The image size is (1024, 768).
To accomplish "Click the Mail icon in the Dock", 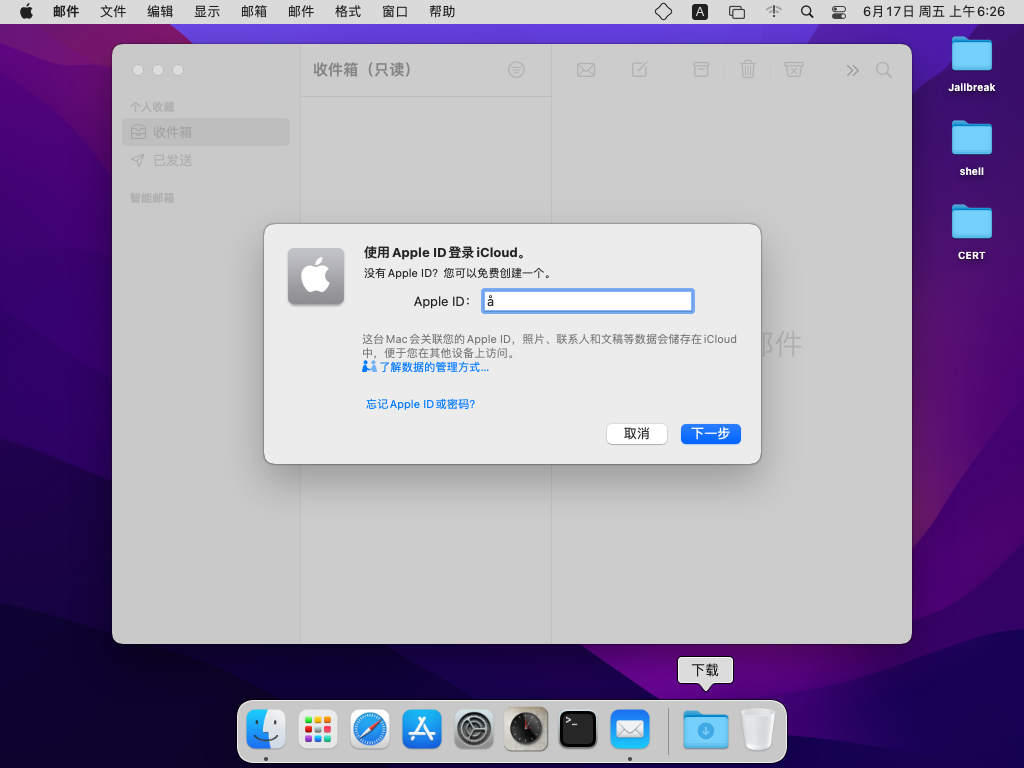I will pos(630,729).
